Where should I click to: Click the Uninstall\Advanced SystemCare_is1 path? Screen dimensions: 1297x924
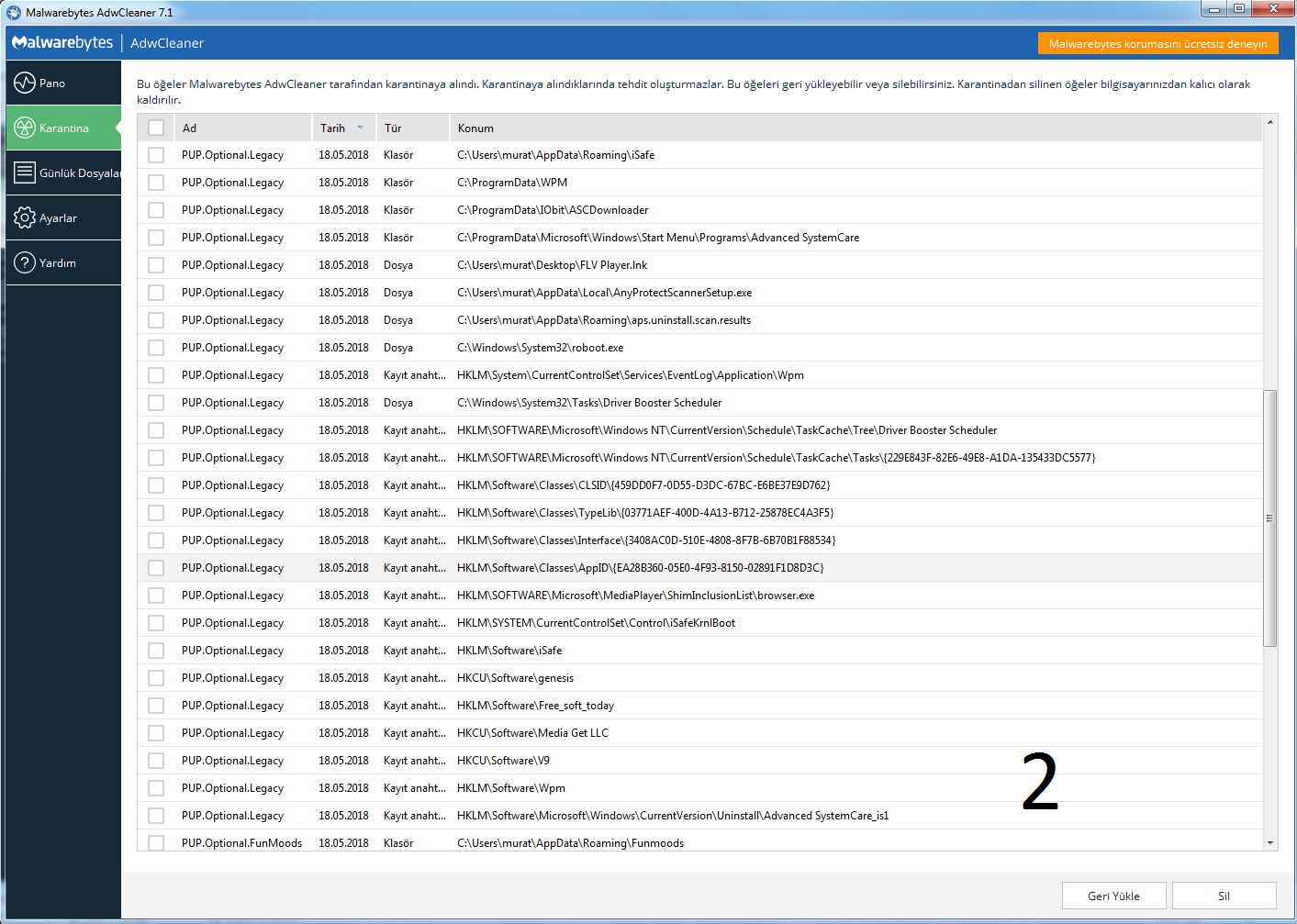click(x=673, y=816)
